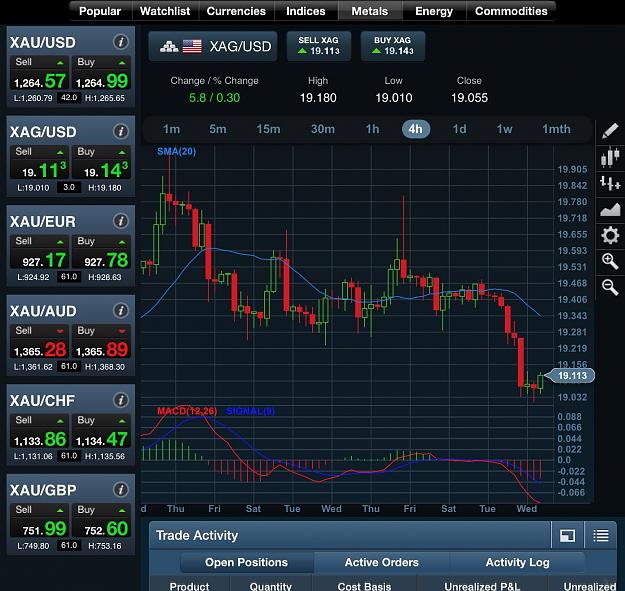
Task: Buy XAG/USD at 19.143 in sidebar
Action: (x=101, y=162)
